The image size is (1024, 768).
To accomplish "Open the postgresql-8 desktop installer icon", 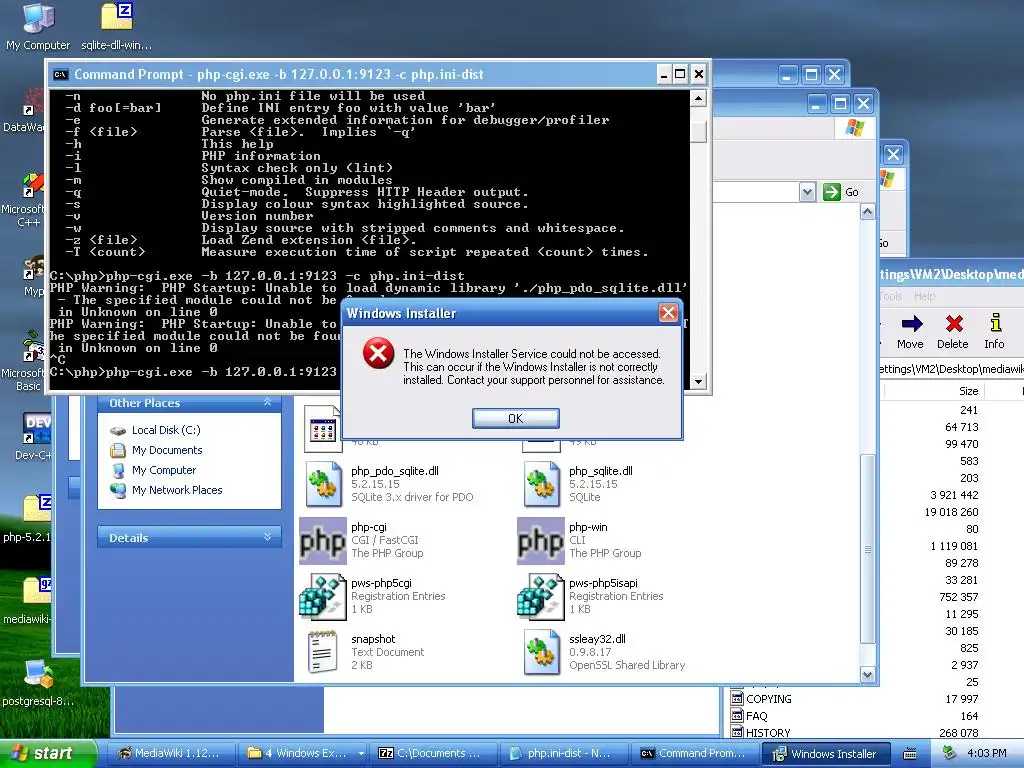I will coord(38,683).
